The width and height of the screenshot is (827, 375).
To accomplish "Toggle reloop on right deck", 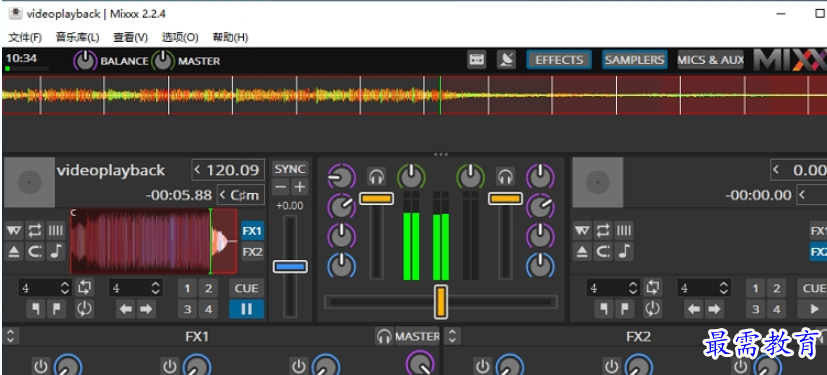I will click(652, 309).
